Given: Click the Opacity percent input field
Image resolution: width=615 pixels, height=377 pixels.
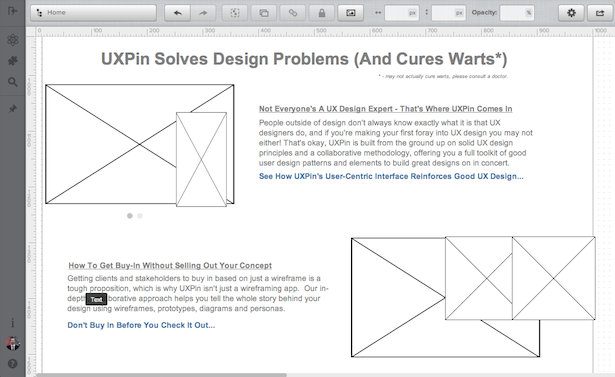Looking at the screenshot, I should coord(518,13).
